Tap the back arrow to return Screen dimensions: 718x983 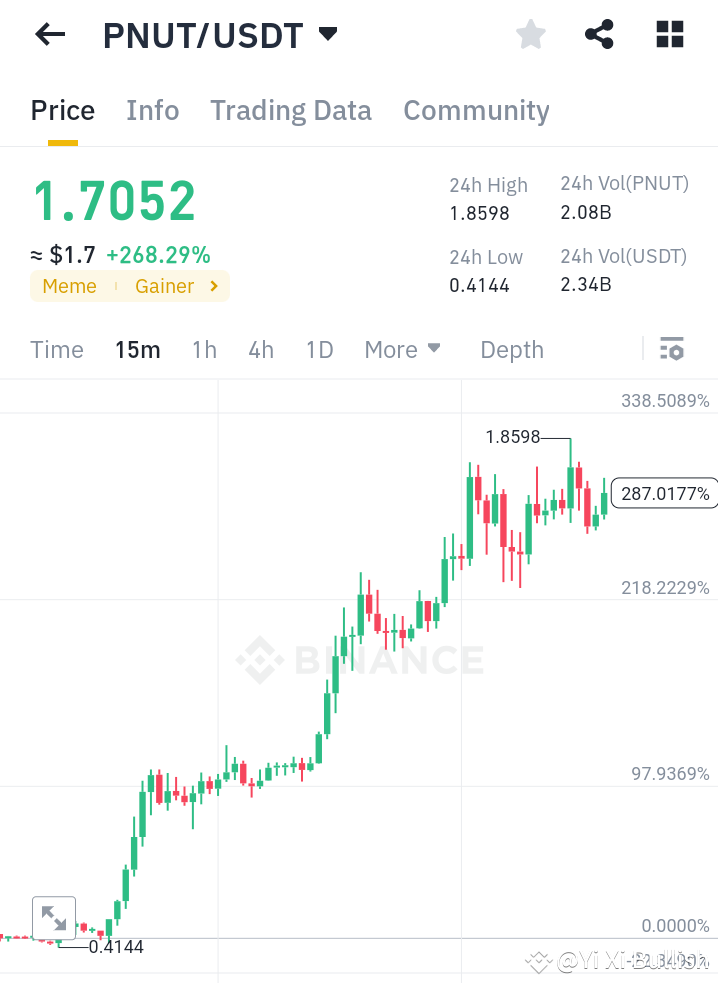[x=48, y=34]
